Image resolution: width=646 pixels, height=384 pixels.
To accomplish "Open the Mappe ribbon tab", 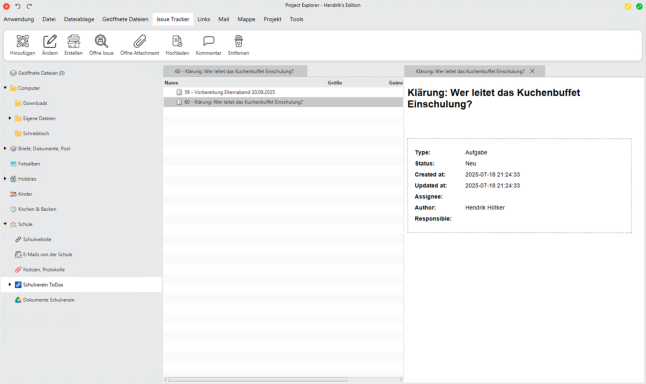I will pyautogui.click(x=246, y=19).
